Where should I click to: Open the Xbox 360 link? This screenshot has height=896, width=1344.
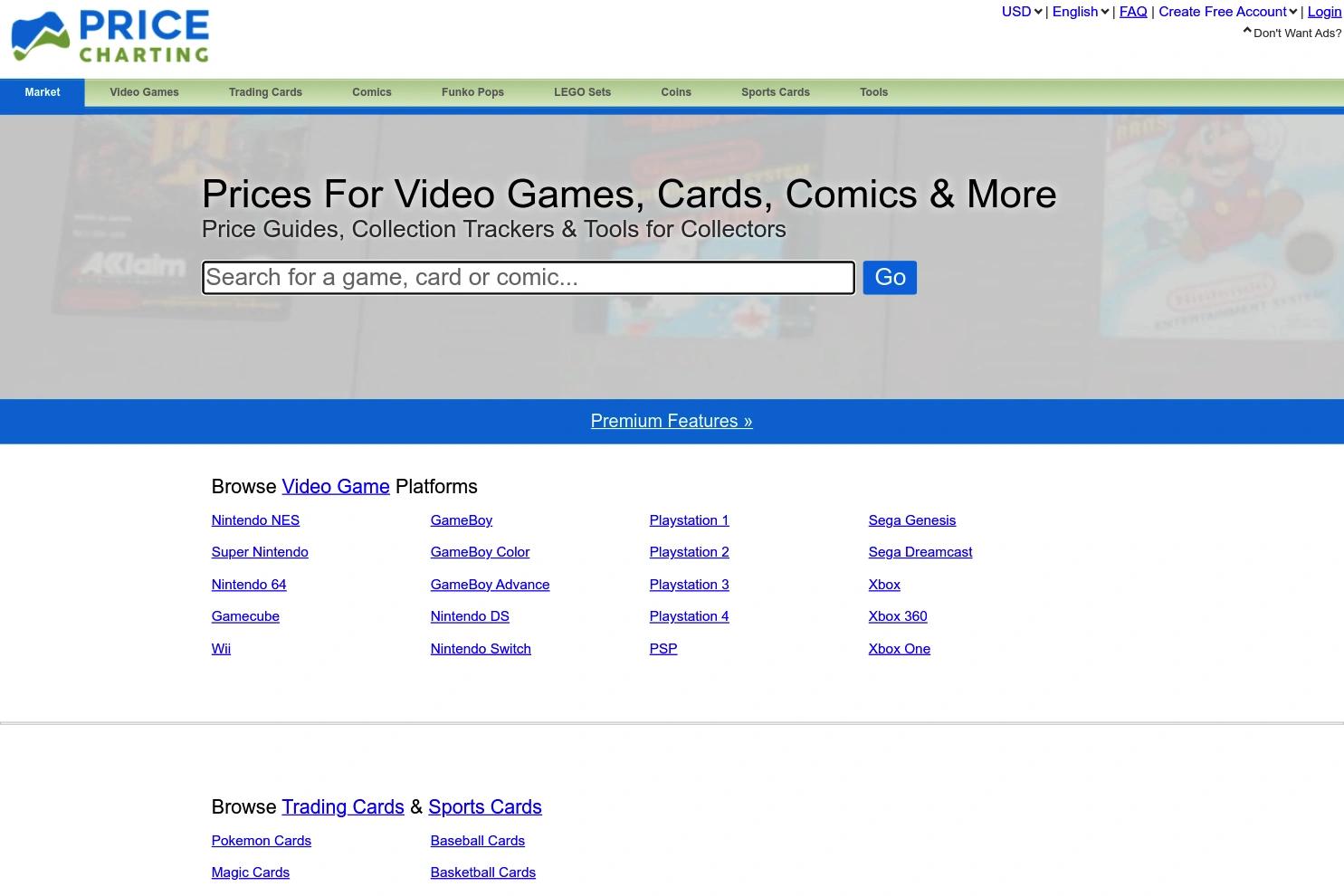click(898, 616)
